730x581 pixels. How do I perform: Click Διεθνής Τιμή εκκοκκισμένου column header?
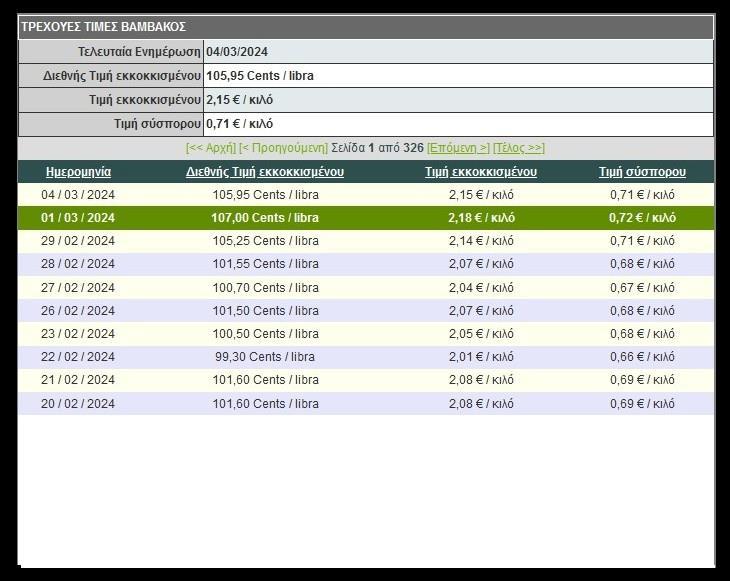pyautogui.click(x=265, y=172)
